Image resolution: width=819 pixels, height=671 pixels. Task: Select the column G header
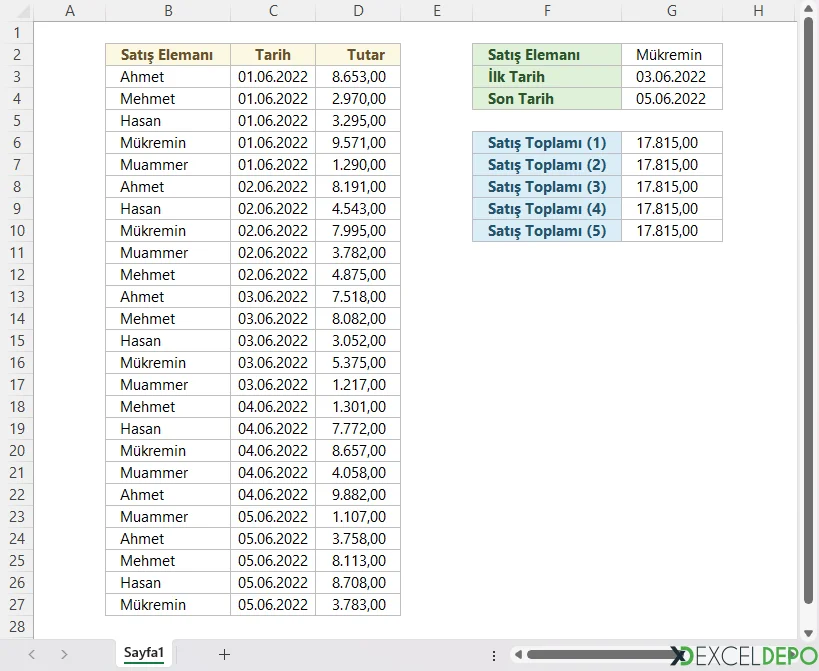click(671, 11)
